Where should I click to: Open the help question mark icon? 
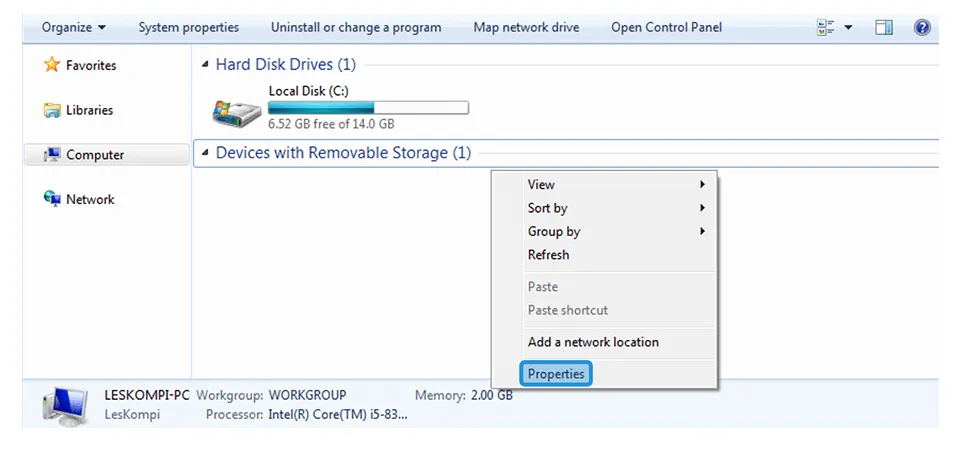(x=922, y=27)
